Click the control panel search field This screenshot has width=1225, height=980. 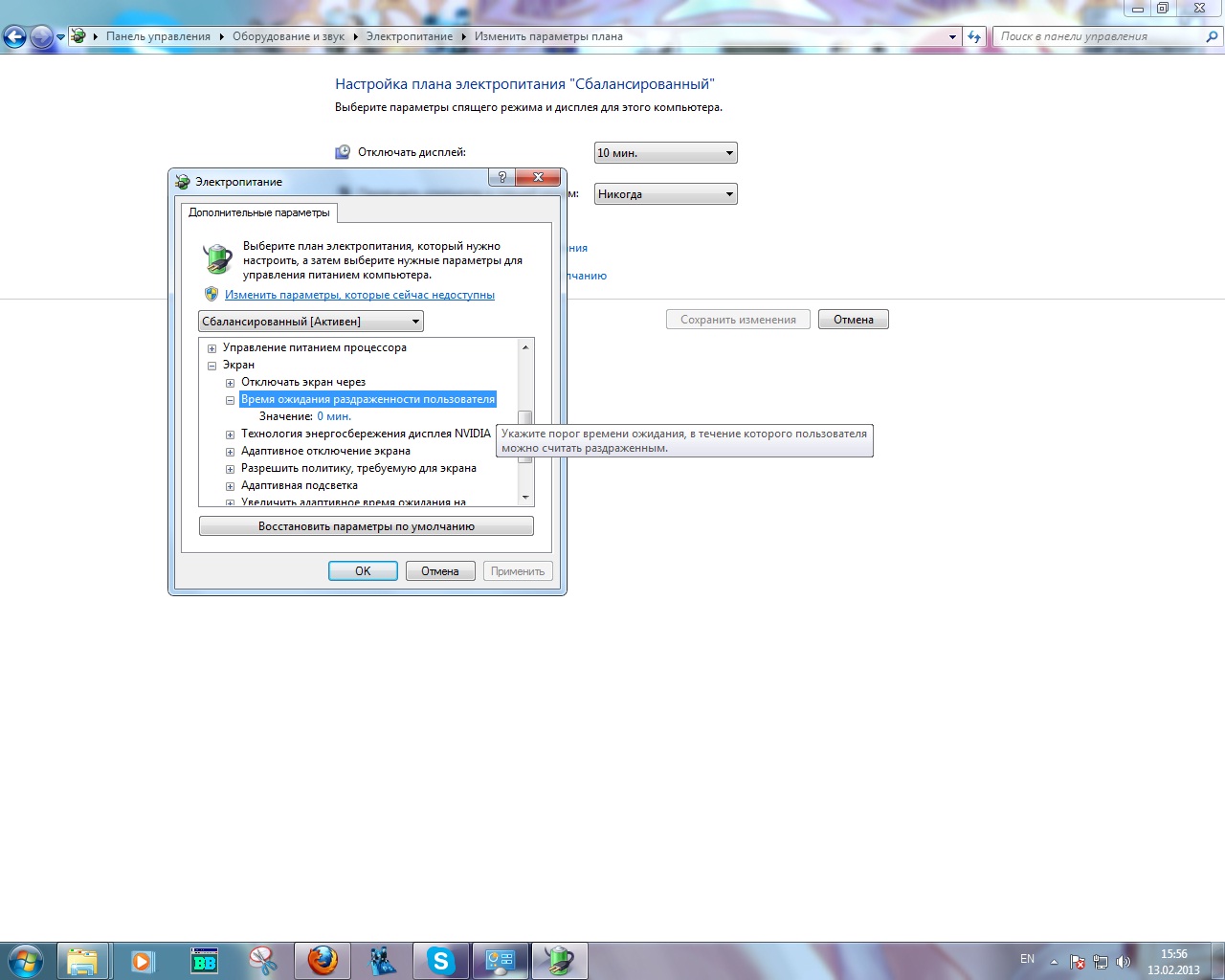tap(1101, 36)
